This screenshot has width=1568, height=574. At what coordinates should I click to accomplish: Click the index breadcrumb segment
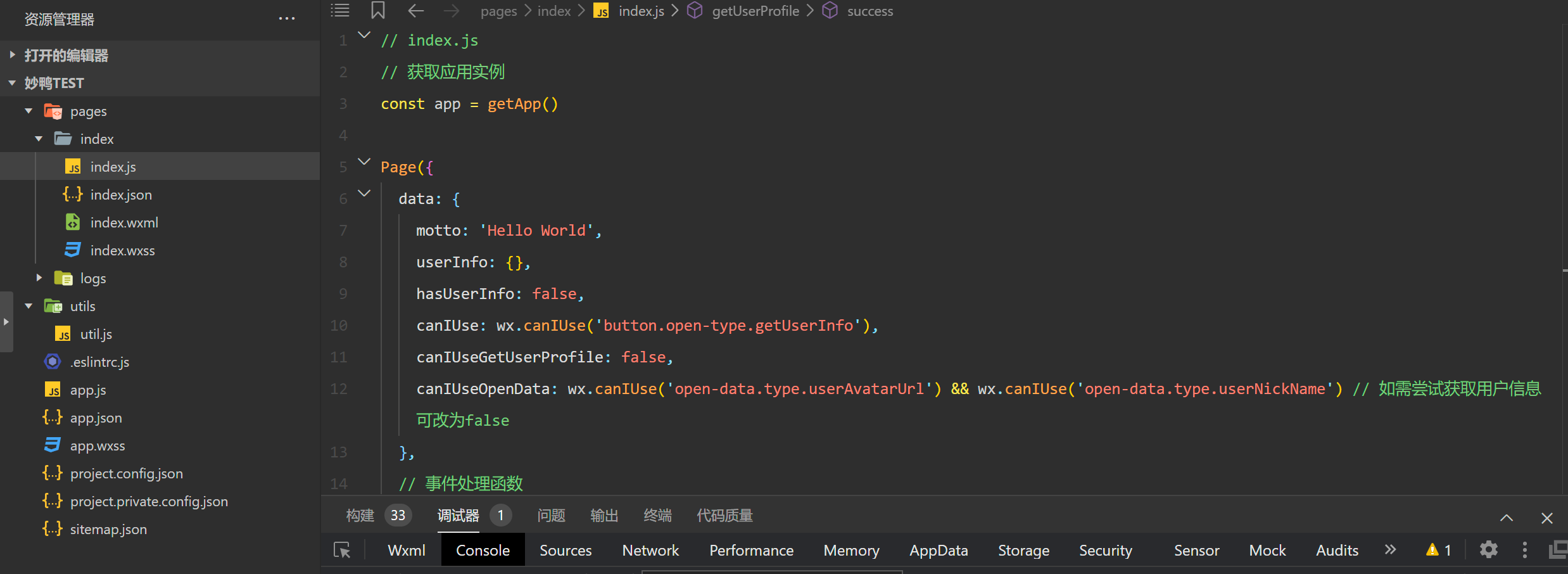tap(554, 11)
